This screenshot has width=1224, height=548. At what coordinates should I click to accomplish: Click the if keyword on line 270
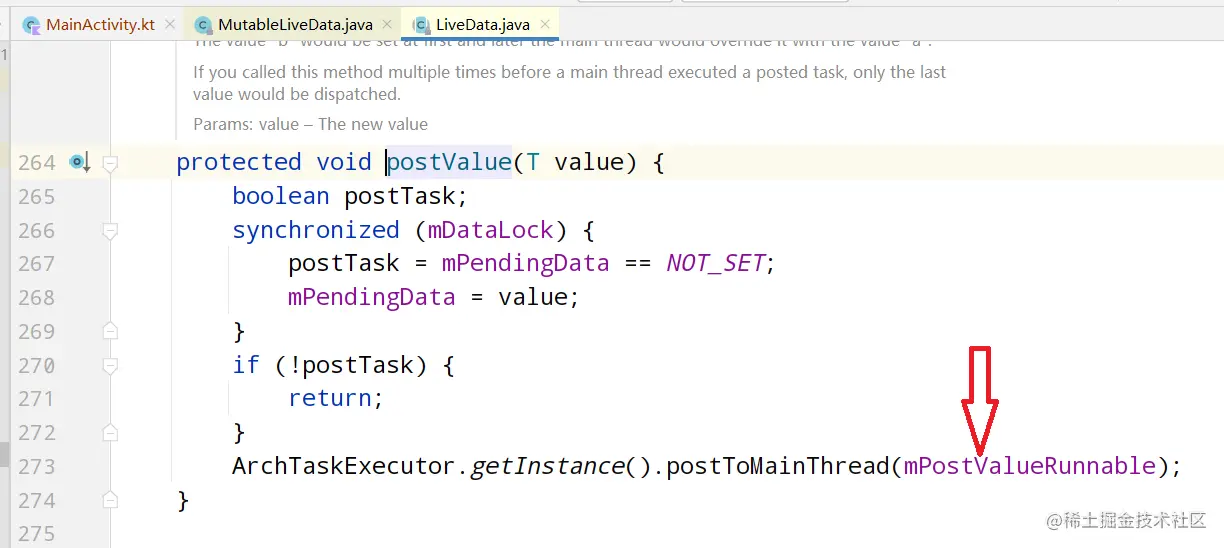coord(246,365)
